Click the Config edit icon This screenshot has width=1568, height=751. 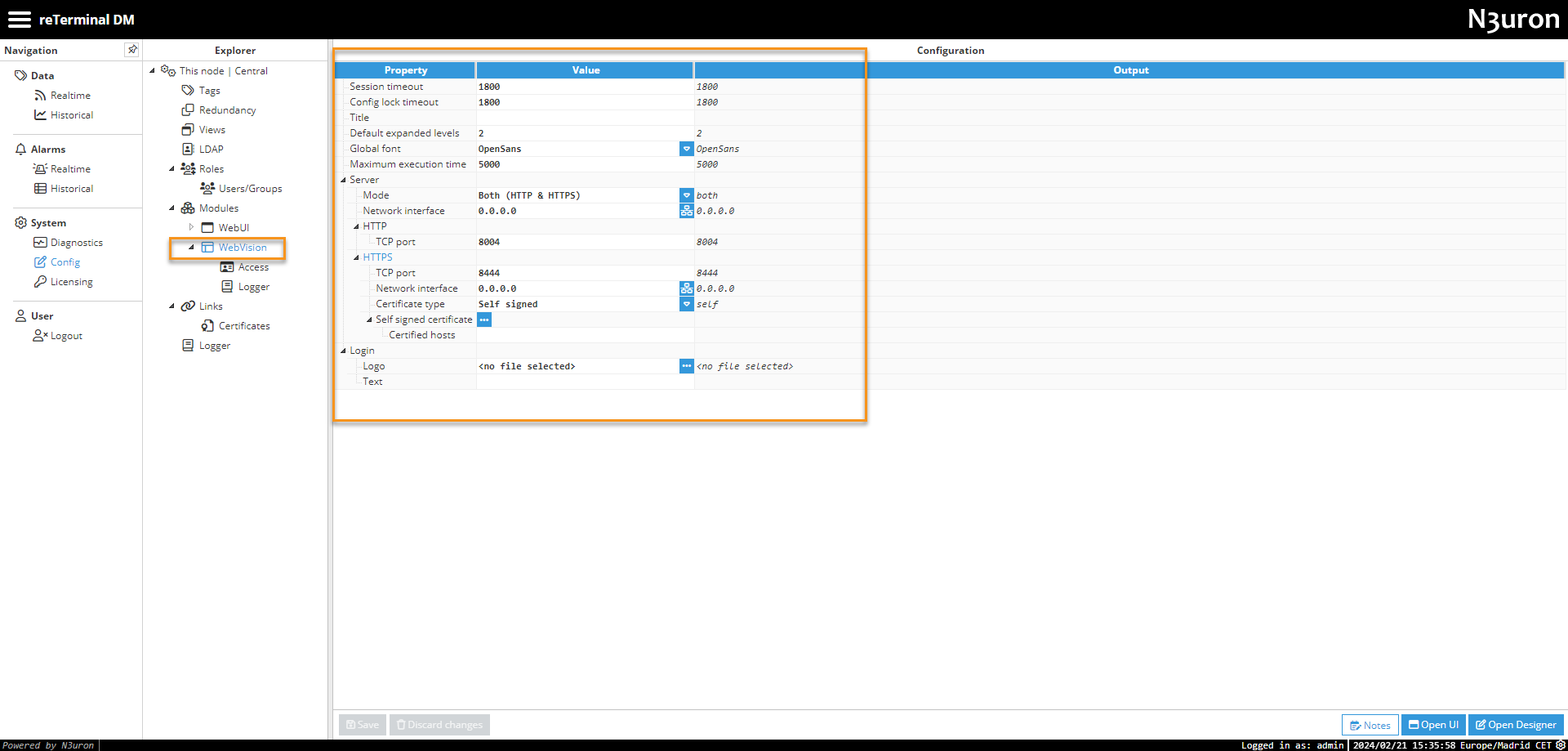40,262
